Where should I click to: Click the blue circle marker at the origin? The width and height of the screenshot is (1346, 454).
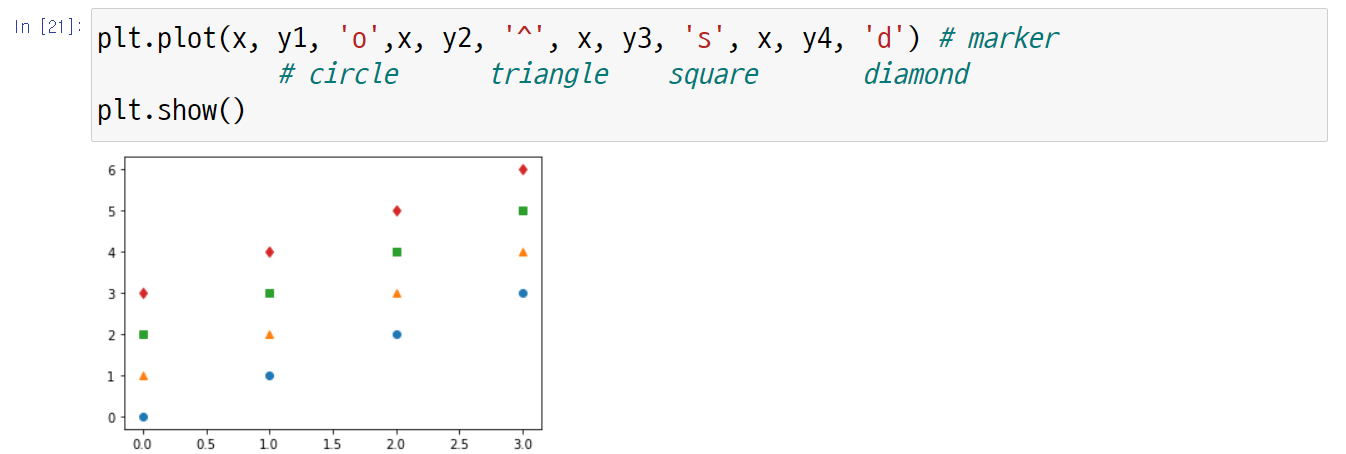click(x=143, y=417)
